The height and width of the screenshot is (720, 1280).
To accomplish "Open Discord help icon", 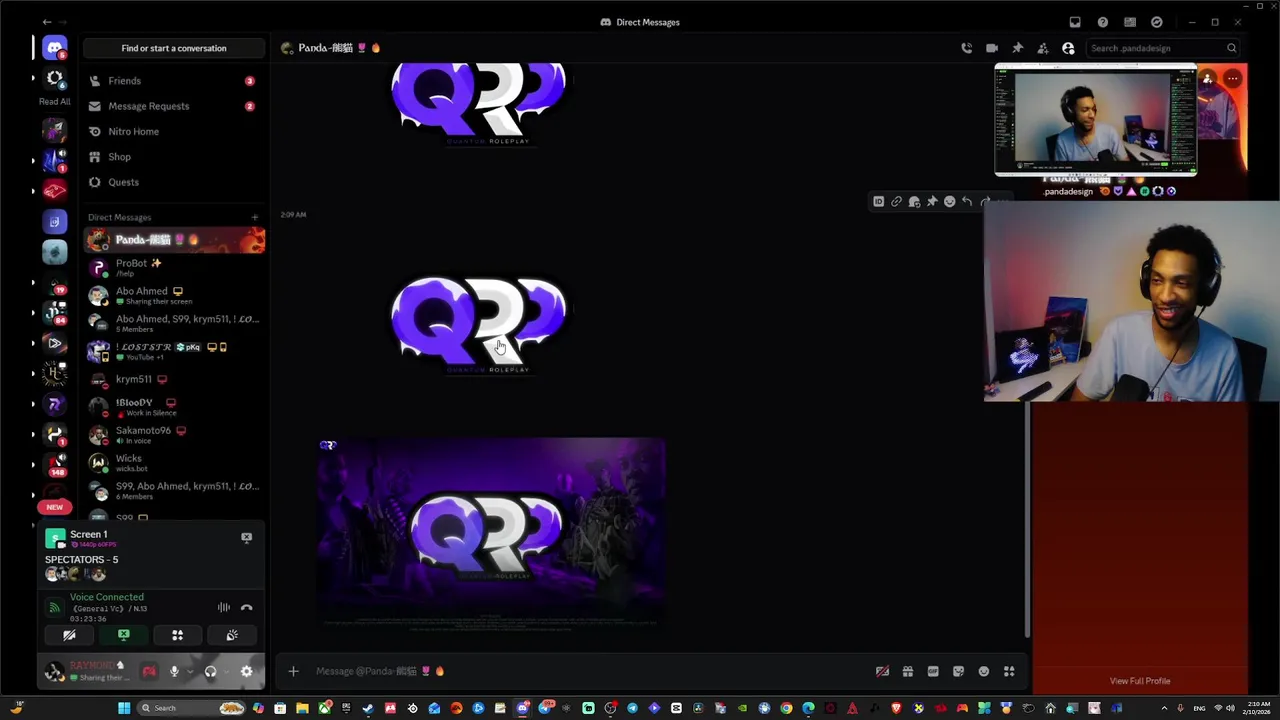I will pyautogui.click(x=1102, y=22).
